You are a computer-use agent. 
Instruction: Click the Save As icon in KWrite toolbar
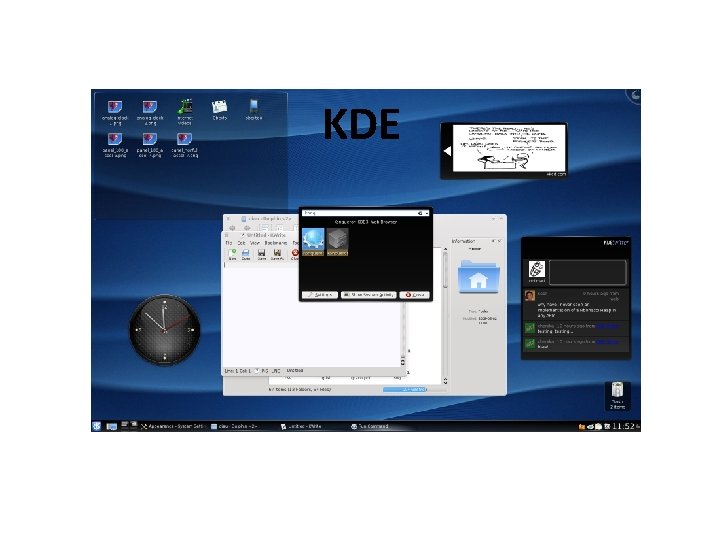277,254
